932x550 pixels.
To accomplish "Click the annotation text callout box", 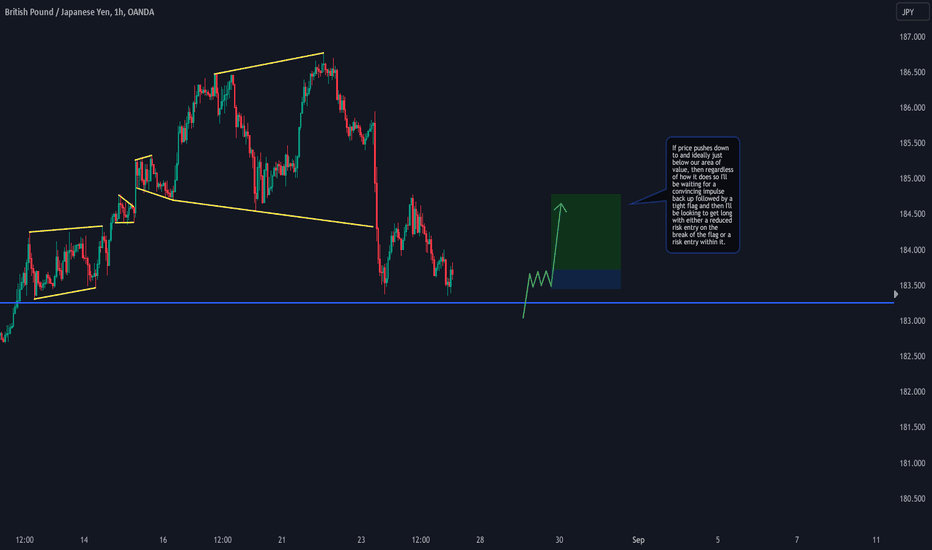I will 703,195.
